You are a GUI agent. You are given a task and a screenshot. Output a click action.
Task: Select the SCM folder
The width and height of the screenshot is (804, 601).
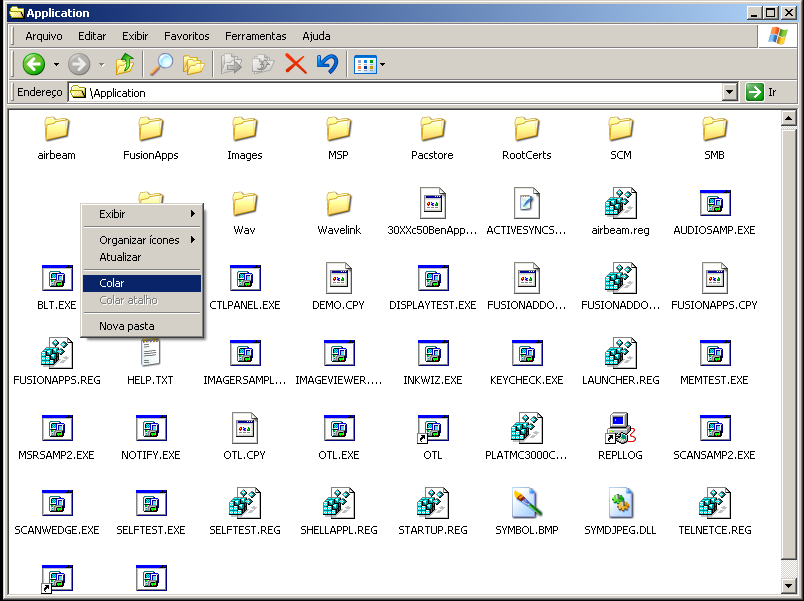pyautogui.click(x=620, y=128)
